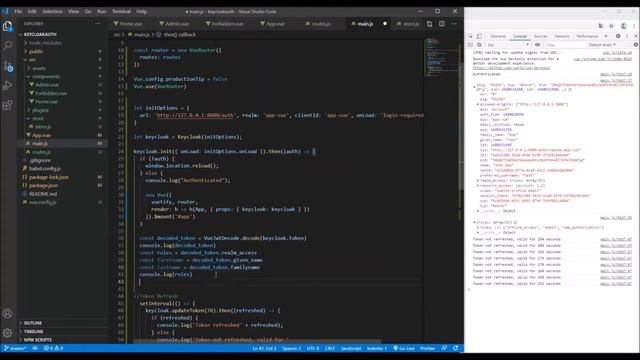Switch to the routes.js editor tab
This screenshot has width=640, height=360.
pyautogui.click(x=318, y=24)
